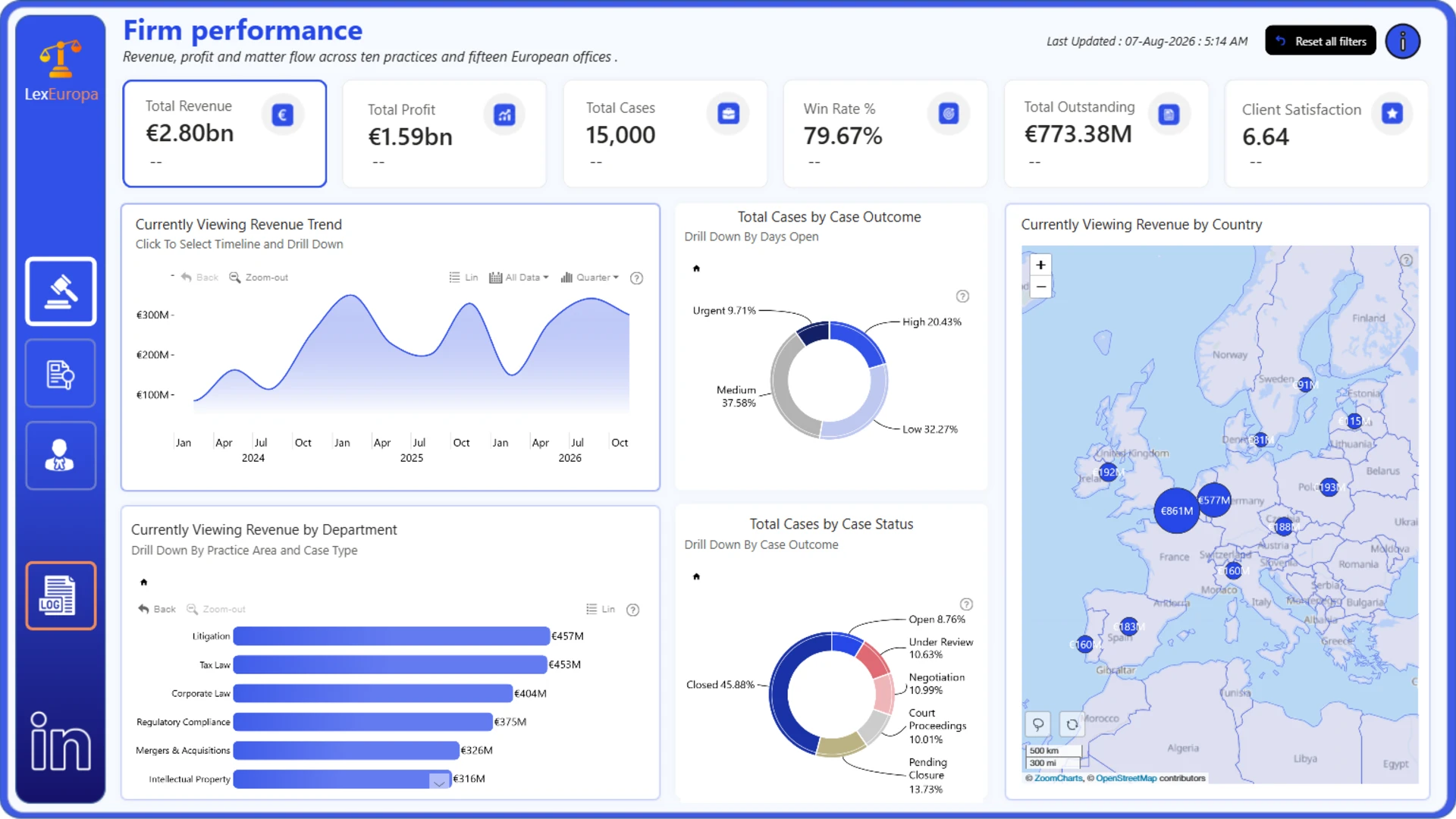Screen dimensions: 1456x819
Task: Zoom out on the map
Action: [x=1040, y=287]
